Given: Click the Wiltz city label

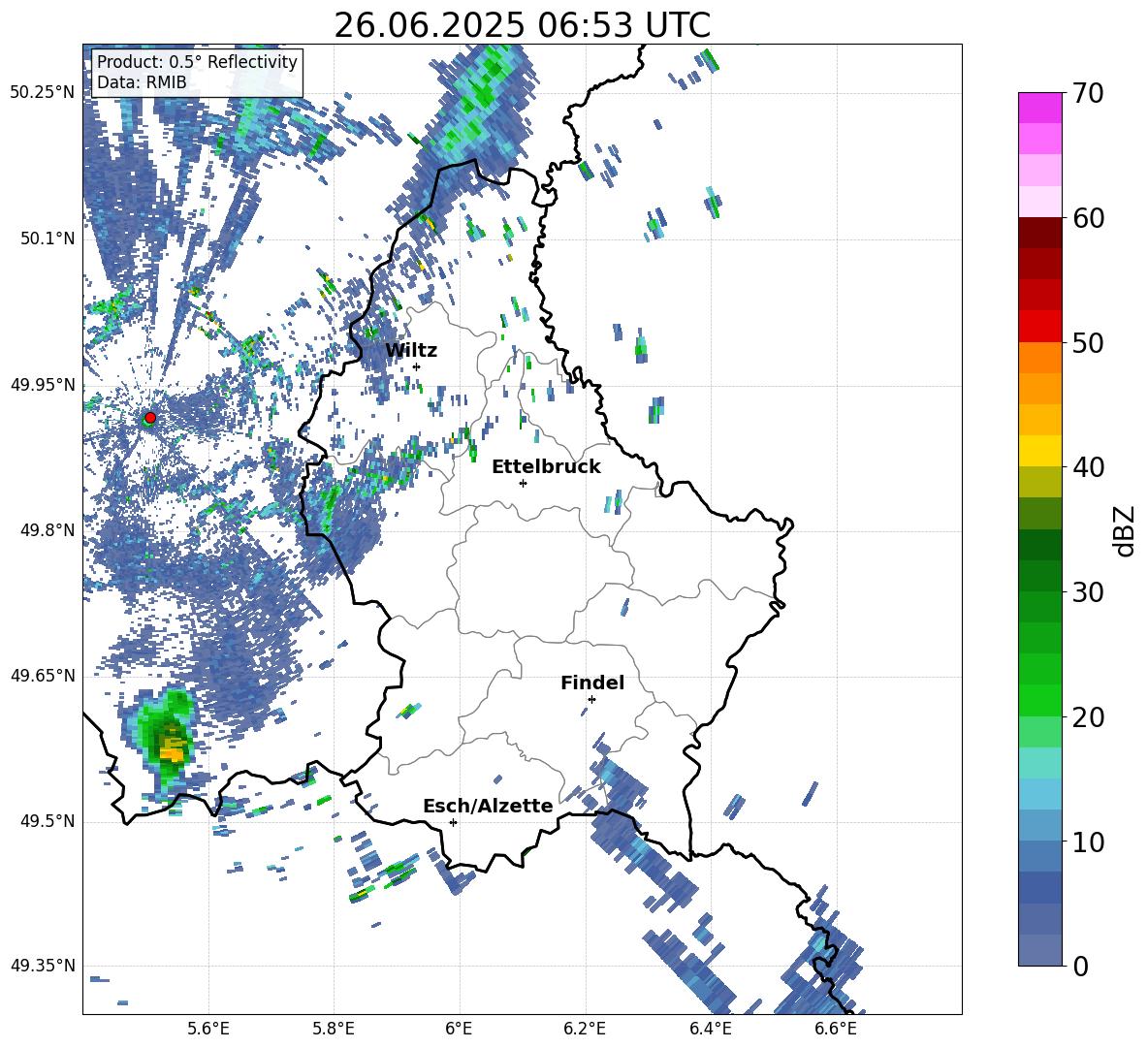Looking at the screenshot, I should click(411, 351).
